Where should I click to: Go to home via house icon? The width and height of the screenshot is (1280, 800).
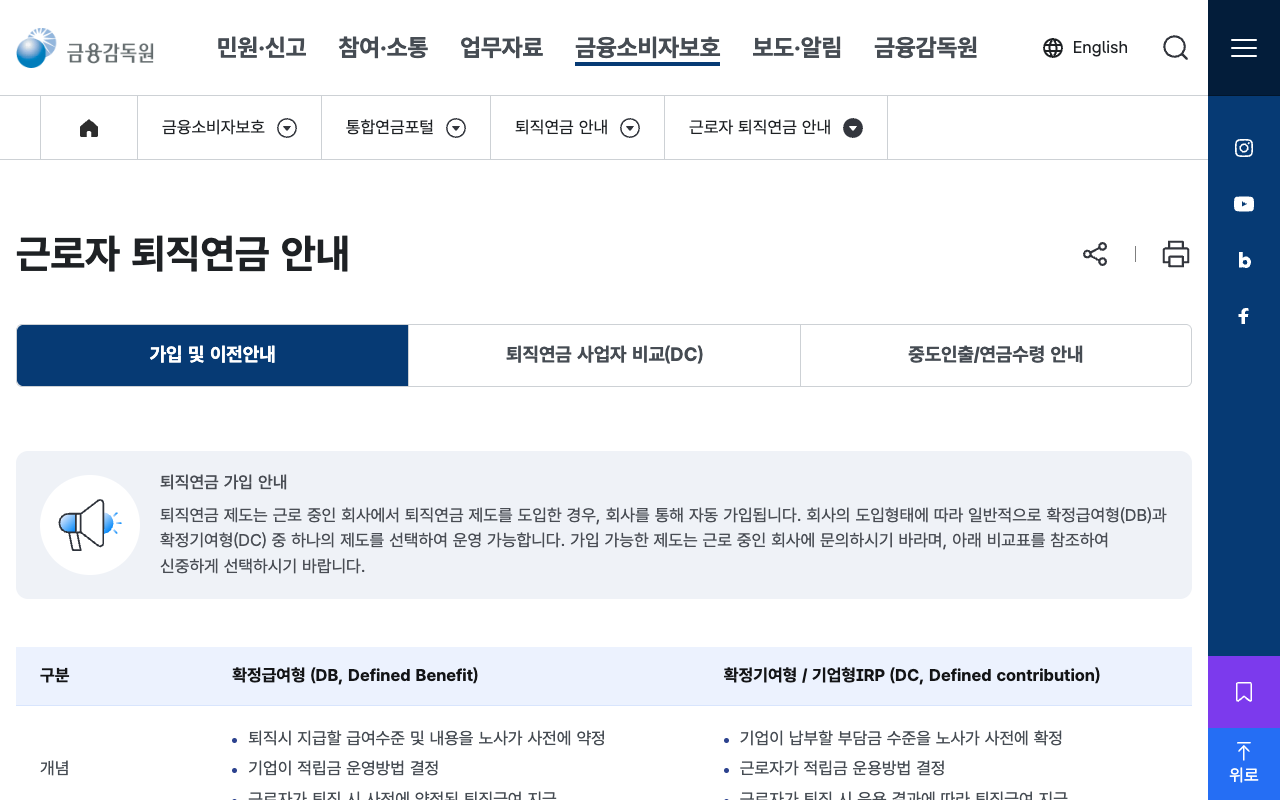pos(89,128)
